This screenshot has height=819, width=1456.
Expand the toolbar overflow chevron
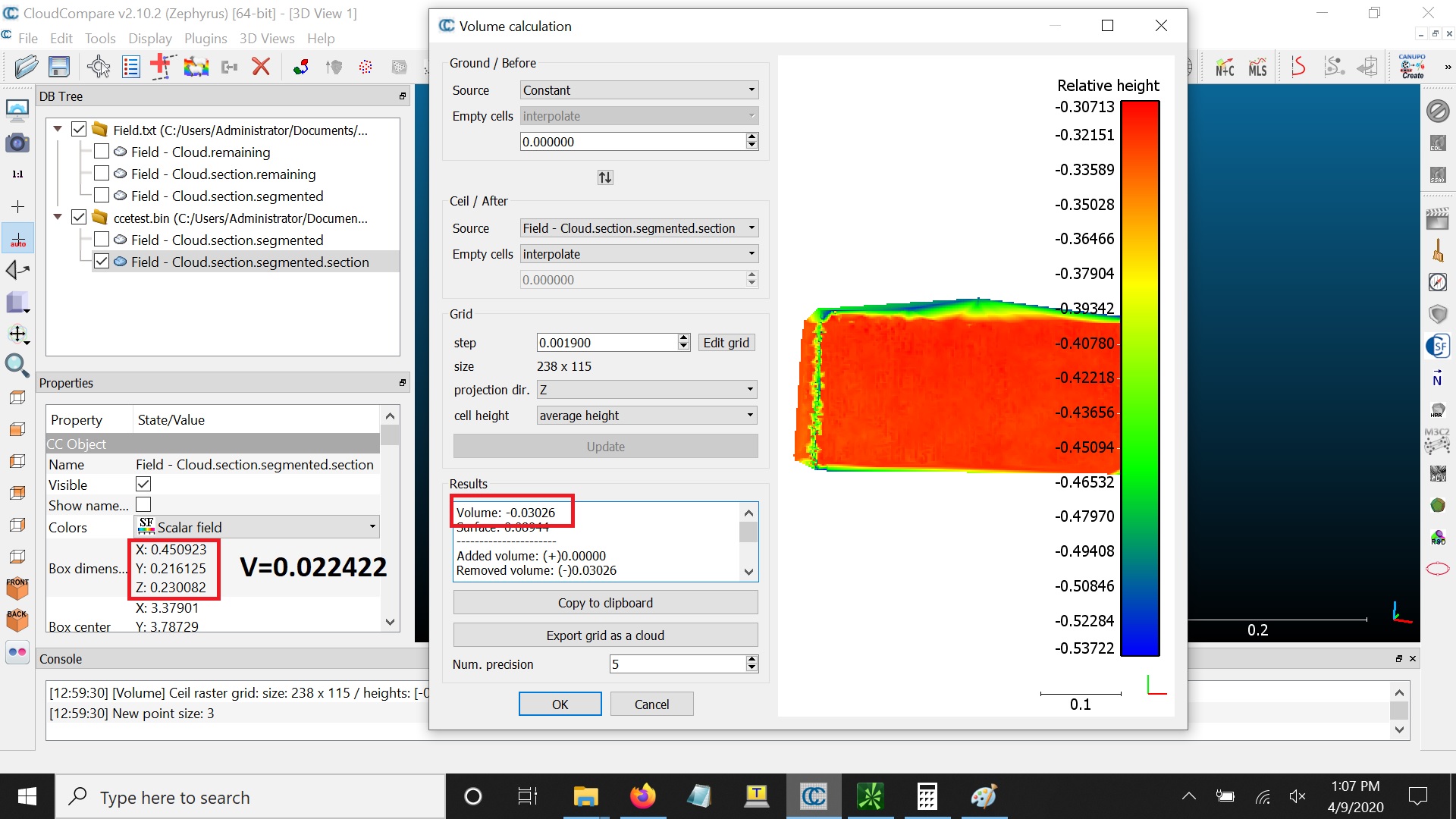click(1448, 67)
